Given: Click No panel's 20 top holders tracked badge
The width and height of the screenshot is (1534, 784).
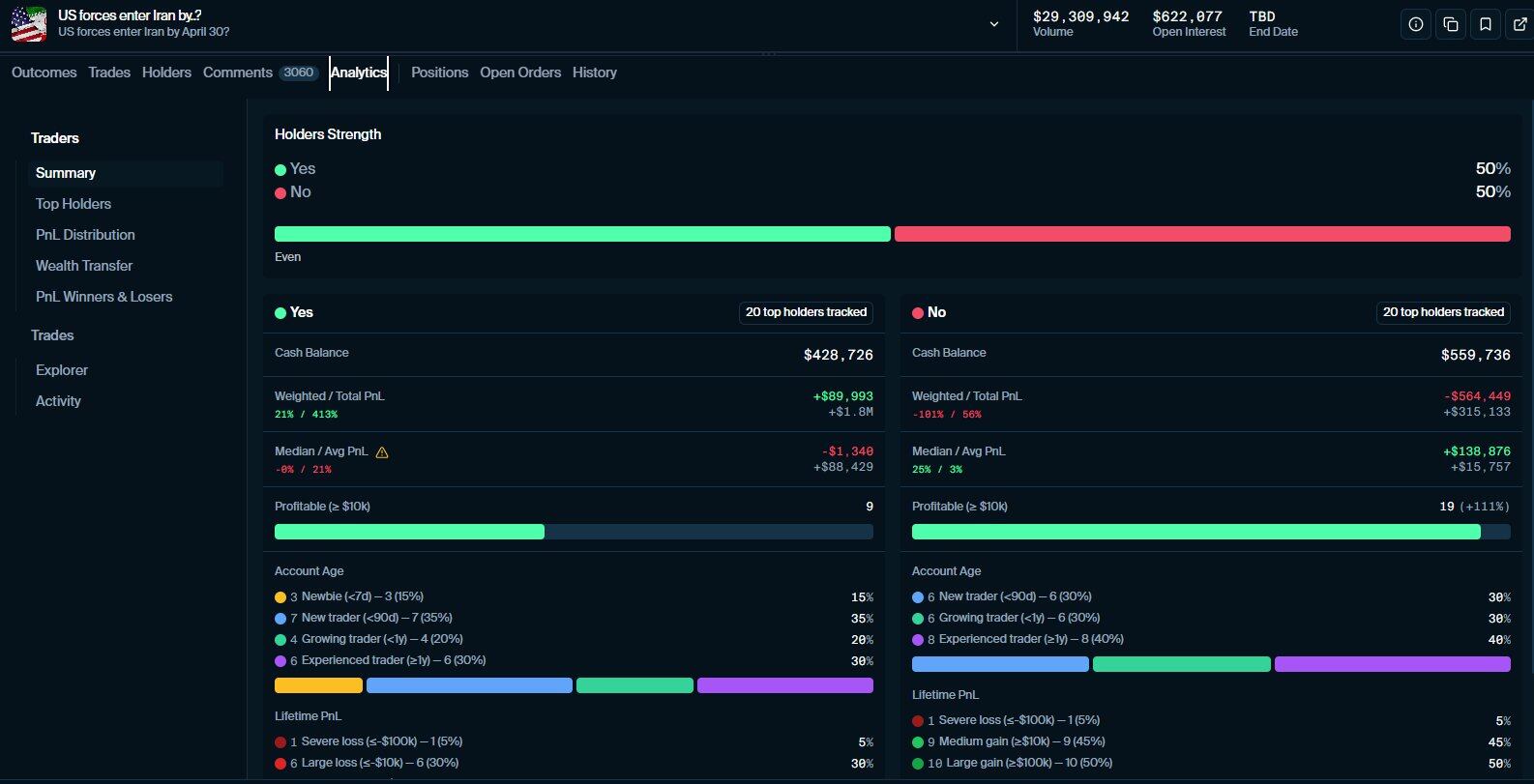Looking at the screenshot, I should tap(1443, 312).
